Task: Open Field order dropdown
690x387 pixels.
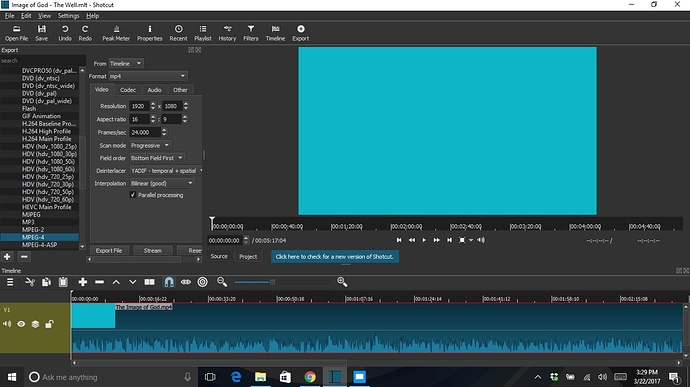Action: click(157, 158)
